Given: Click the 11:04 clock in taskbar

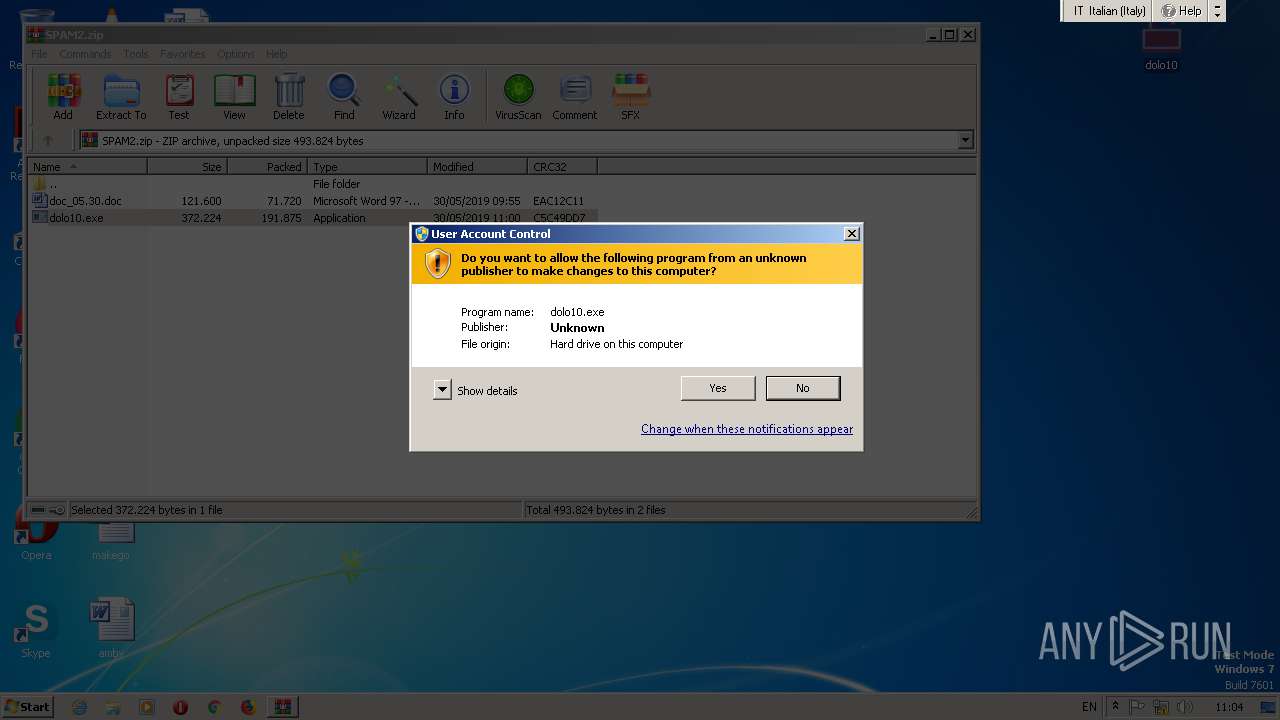Looking at the screenshot, I should click(1229, 707).
